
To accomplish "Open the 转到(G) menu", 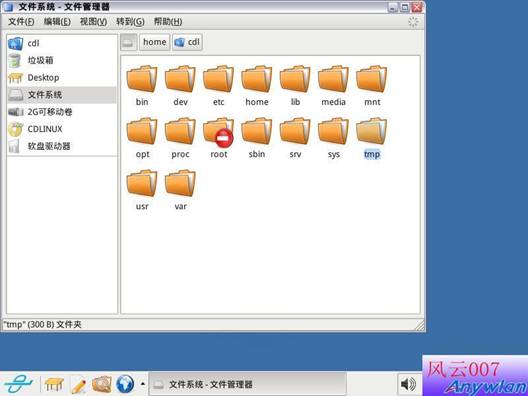I will (130, 22).
